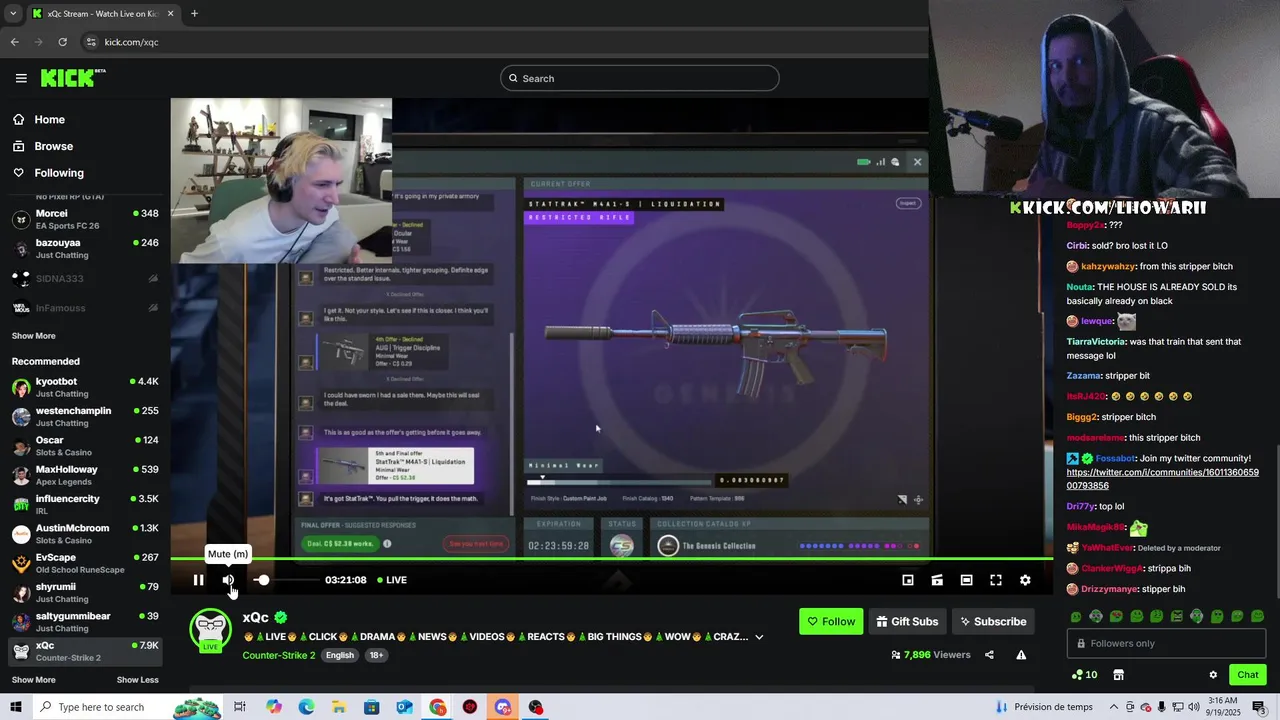Jump to the LIVE indicator
Screen dimensions: 1280x720
pos(392,580)
